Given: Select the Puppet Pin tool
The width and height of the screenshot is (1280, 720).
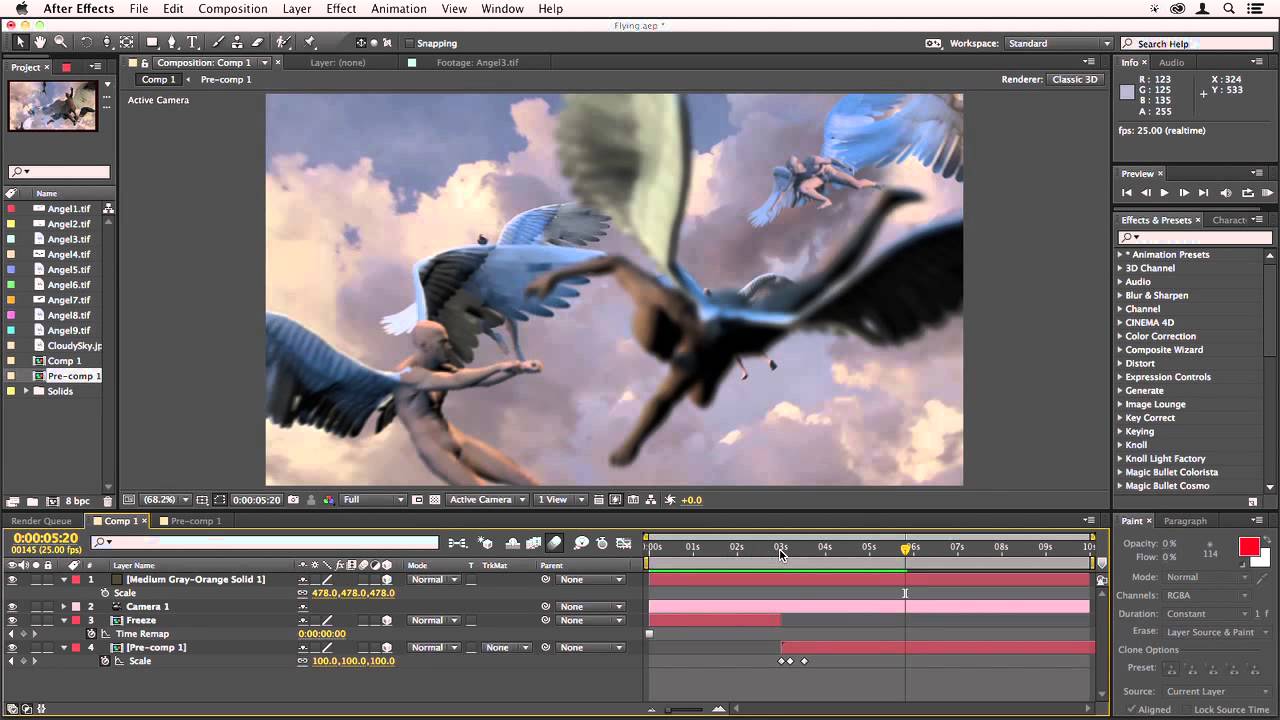Looking at the screenshot, I should [310, 42].
